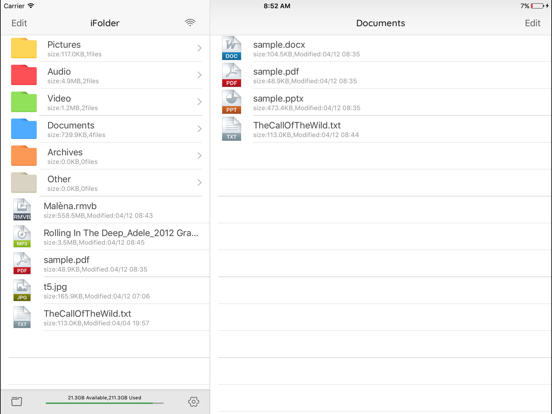Screen dimensions: 552x414
Task: Expand Archives folder via its chevron
Action: (x=199, y=156)
